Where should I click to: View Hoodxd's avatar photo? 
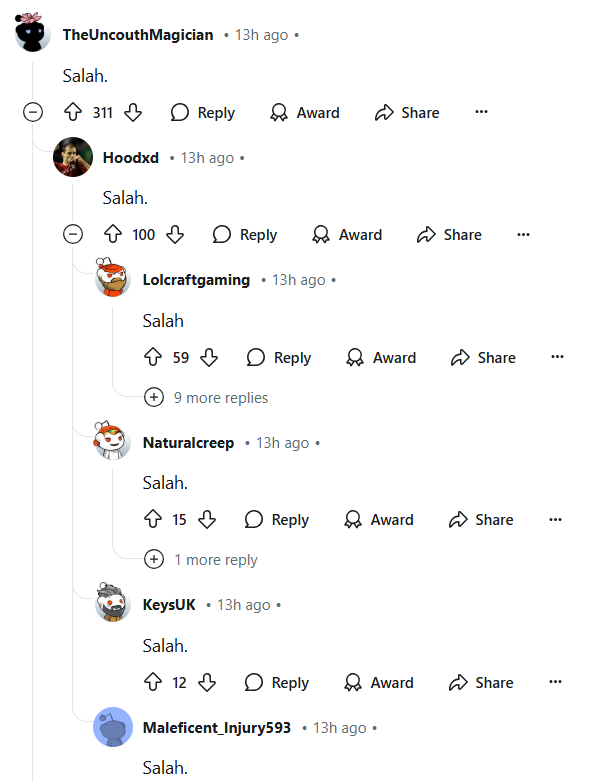click(x=73, y=157)
